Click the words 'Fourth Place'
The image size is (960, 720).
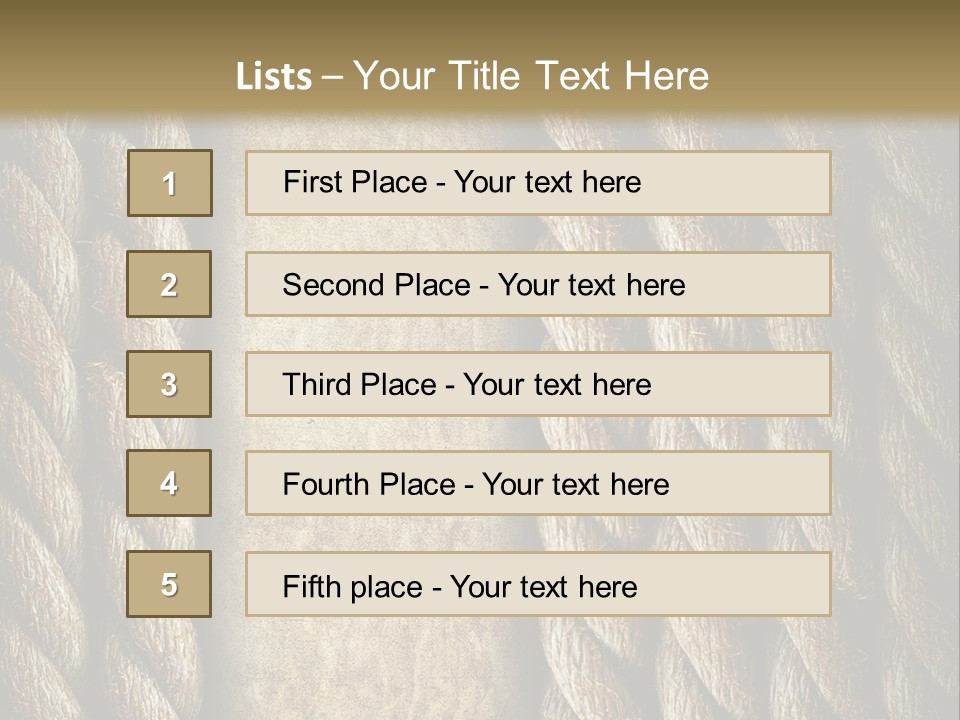[369, 484]
